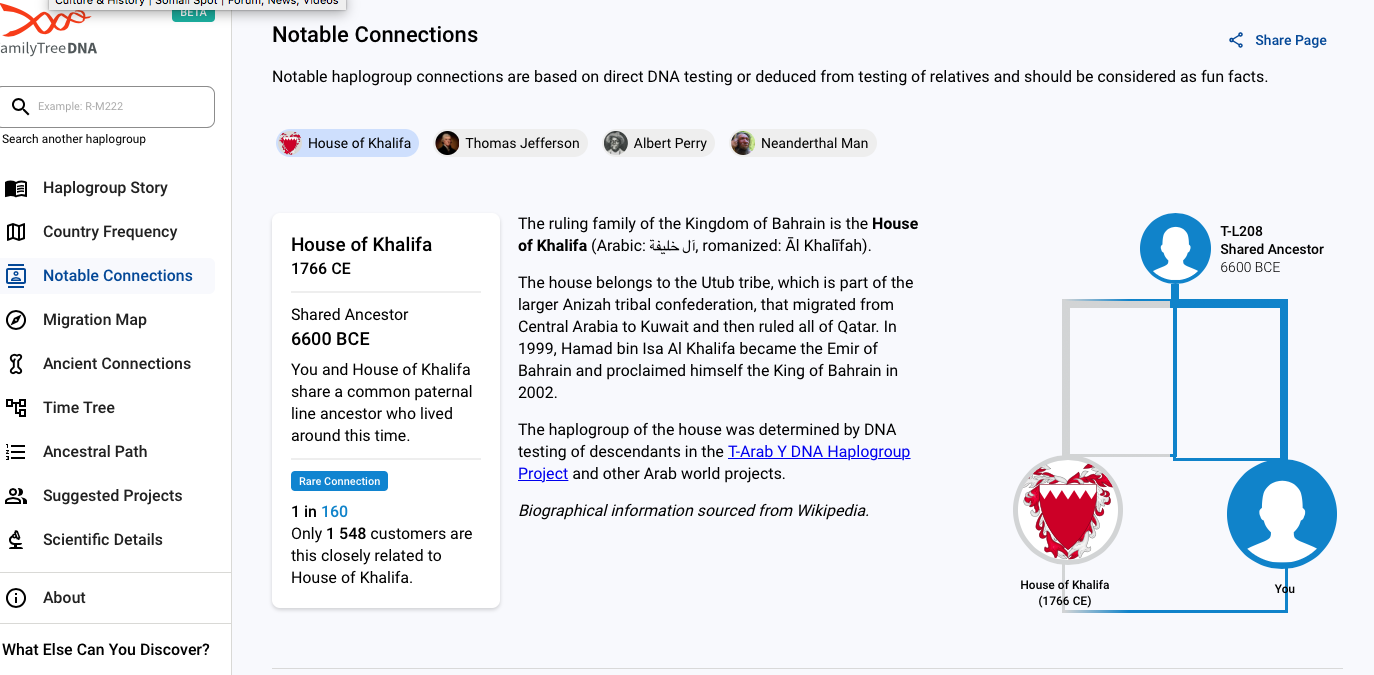Select the Neanderthal Man chip
Screen dimensions: 1374x675
tap(802, 143)
